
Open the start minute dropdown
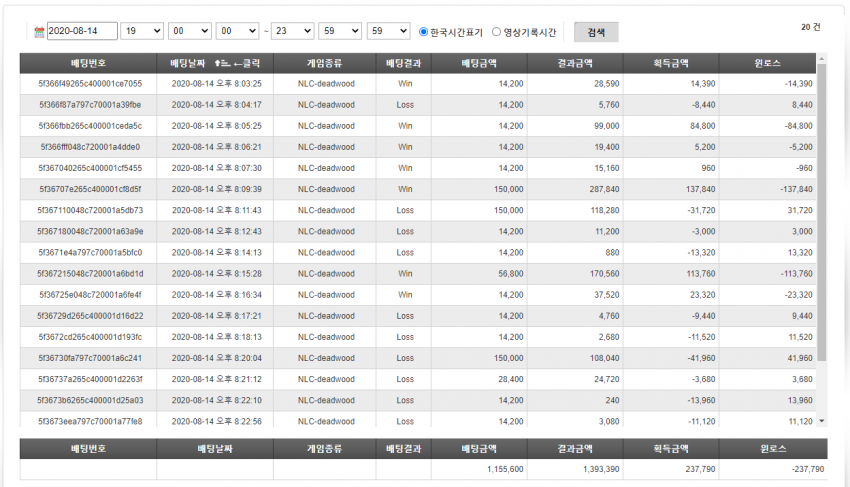[x=189, y=31]
